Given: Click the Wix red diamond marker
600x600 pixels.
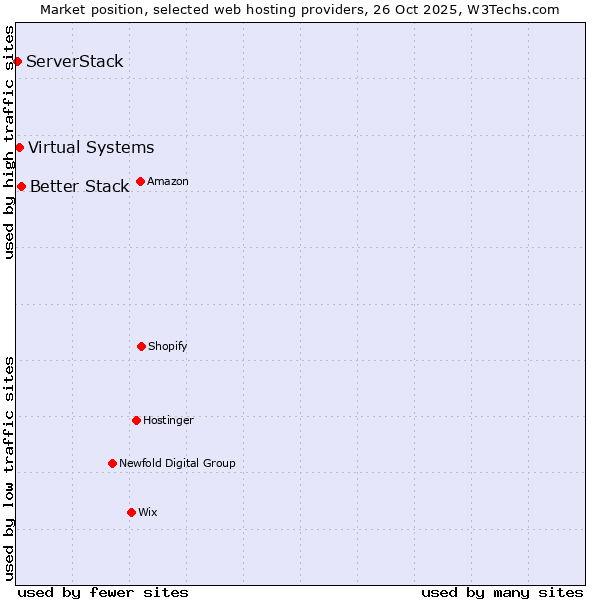Looking at the screenshot, I should point(131,513).
